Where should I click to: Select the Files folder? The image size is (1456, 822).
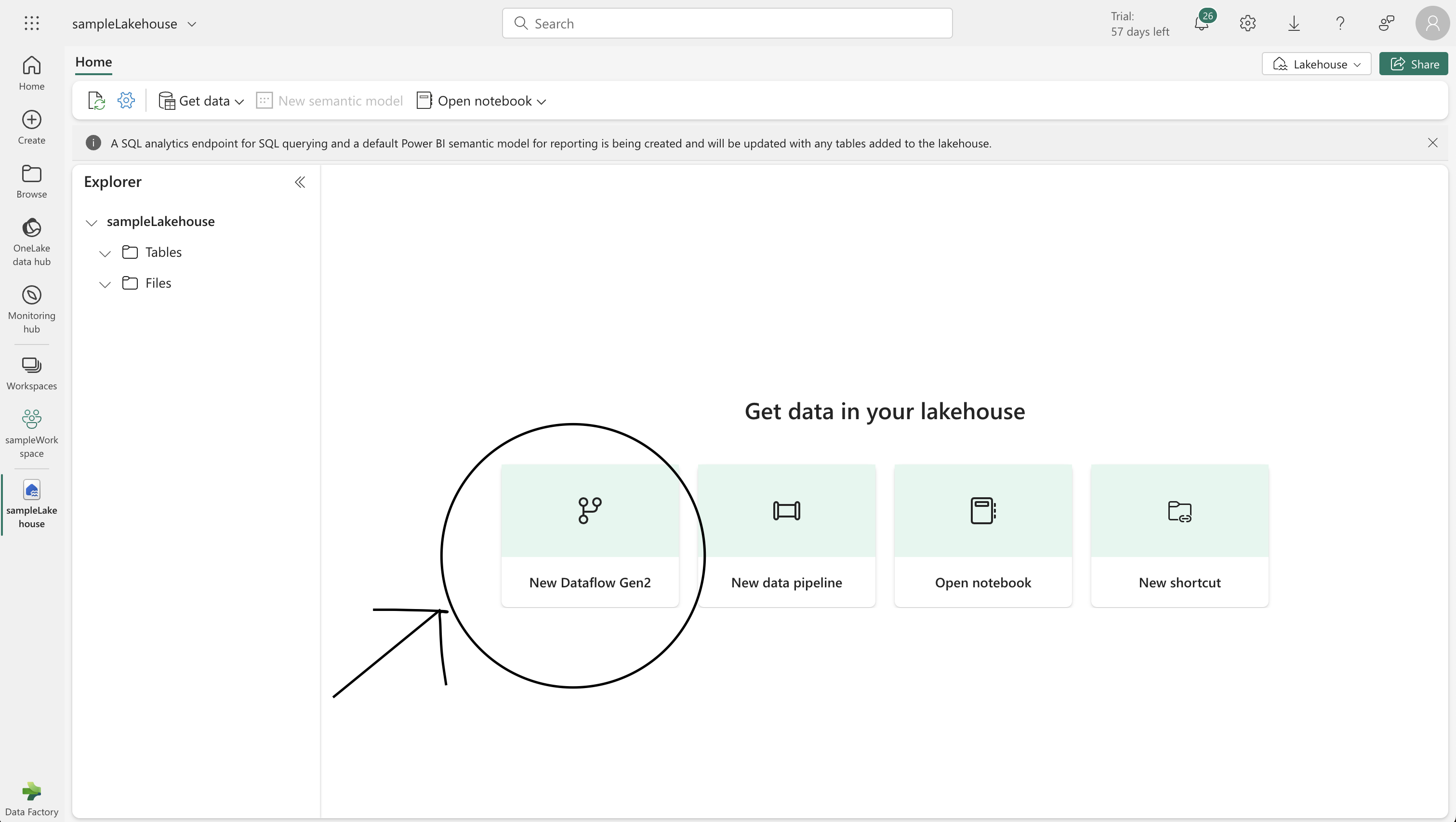[158, 283]
